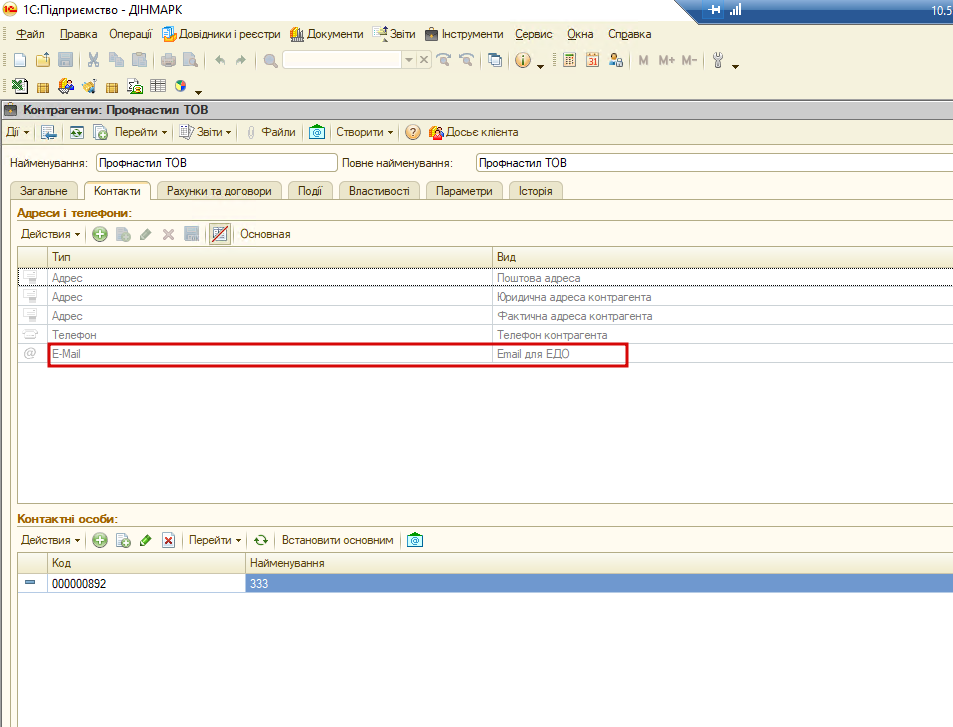Click the Cut scissors icon
The image size is (953, 727).
pos(93,60)
